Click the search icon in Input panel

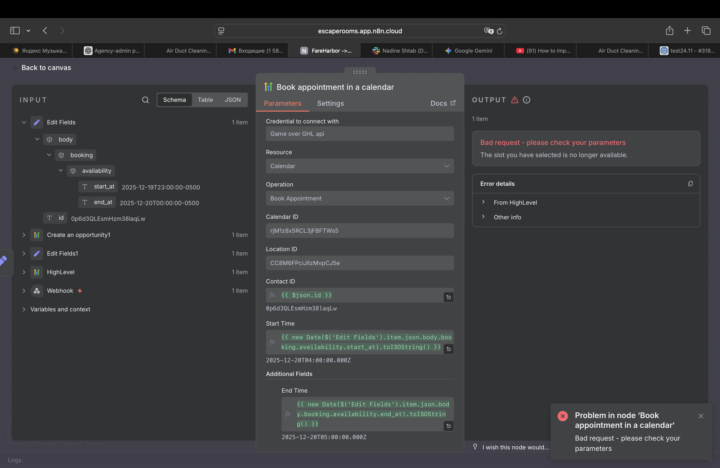(146, 100)
